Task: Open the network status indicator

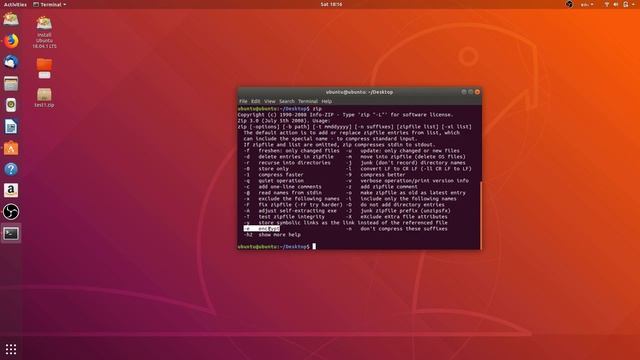Action: tap(607, 4)
